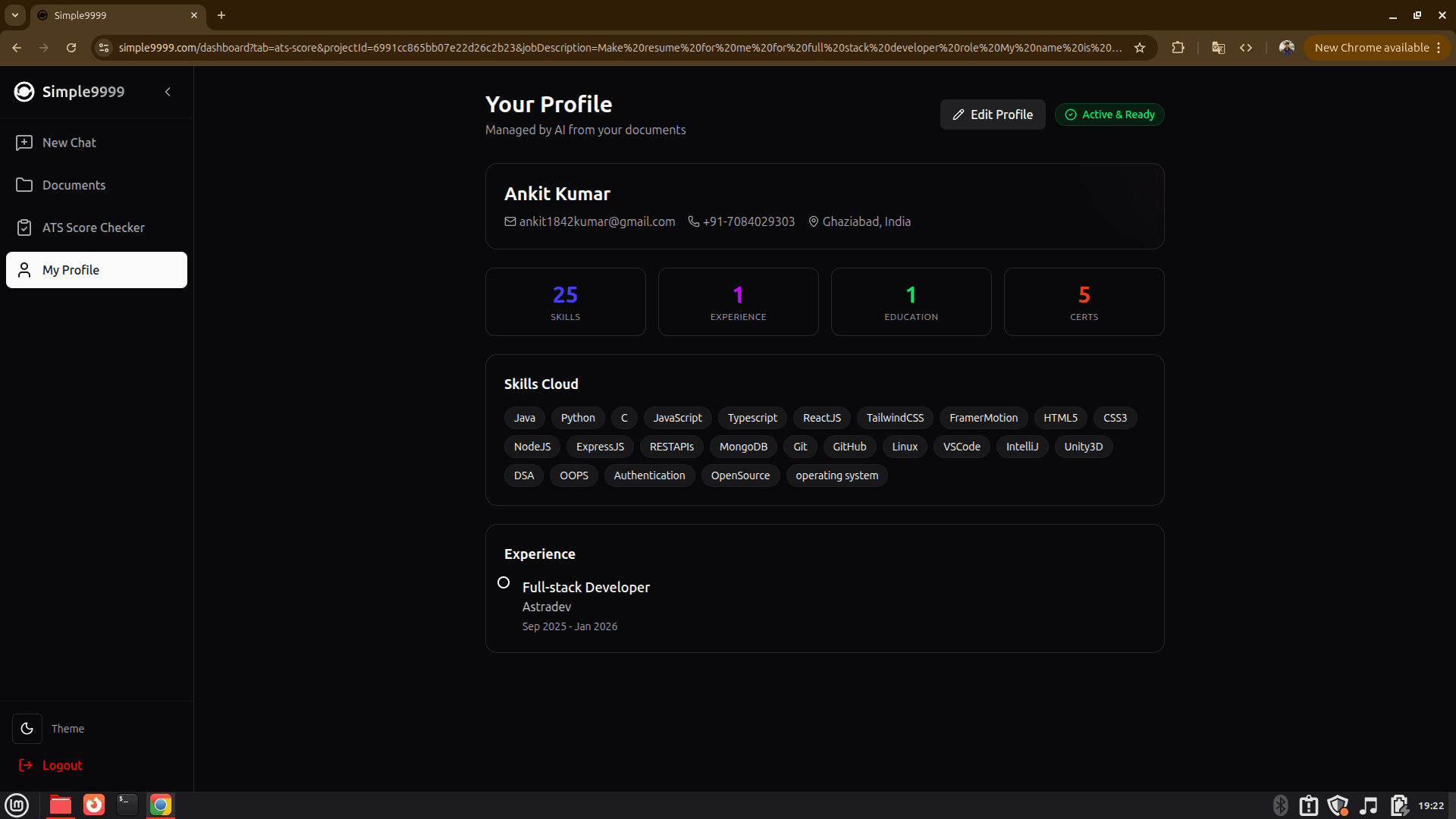Screen dimensions: 1456x819
Task: Go to Documents section
Action: coord(74,185)
